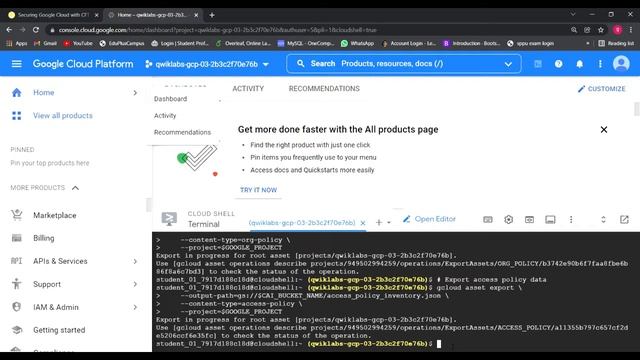Open Support in the sidebar
640x360 pixels.
(47, 284)
